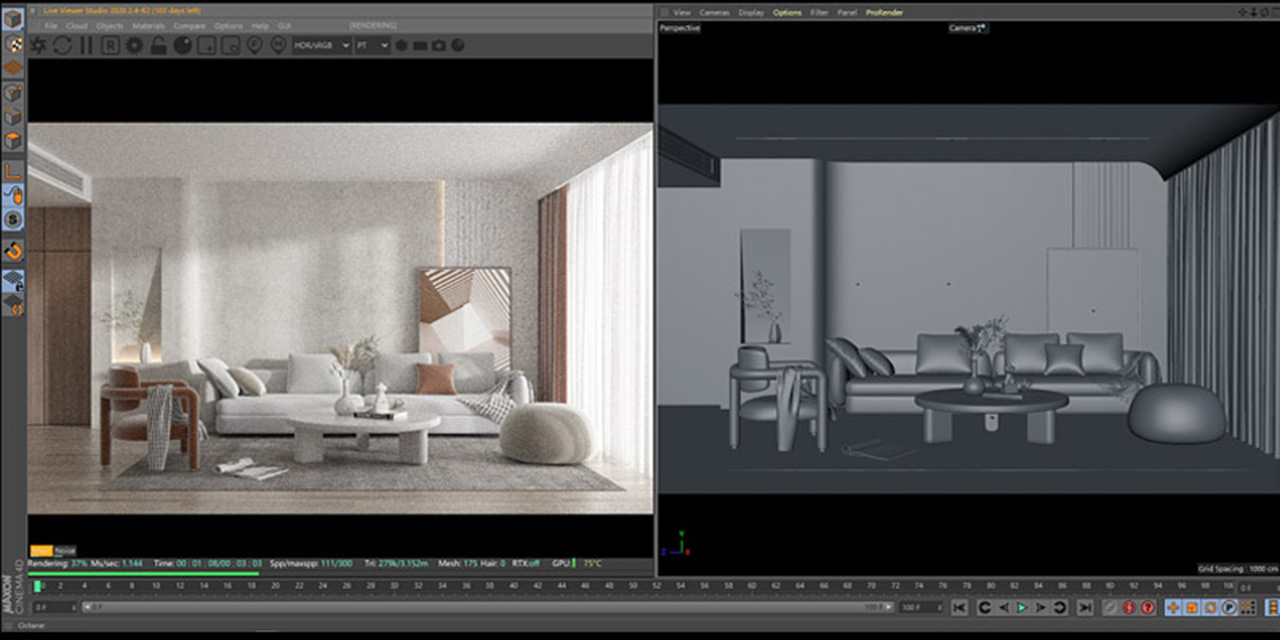
Task: Open the Options menu in the viewport
Action: pyautogui.click(x=789, y=13)
